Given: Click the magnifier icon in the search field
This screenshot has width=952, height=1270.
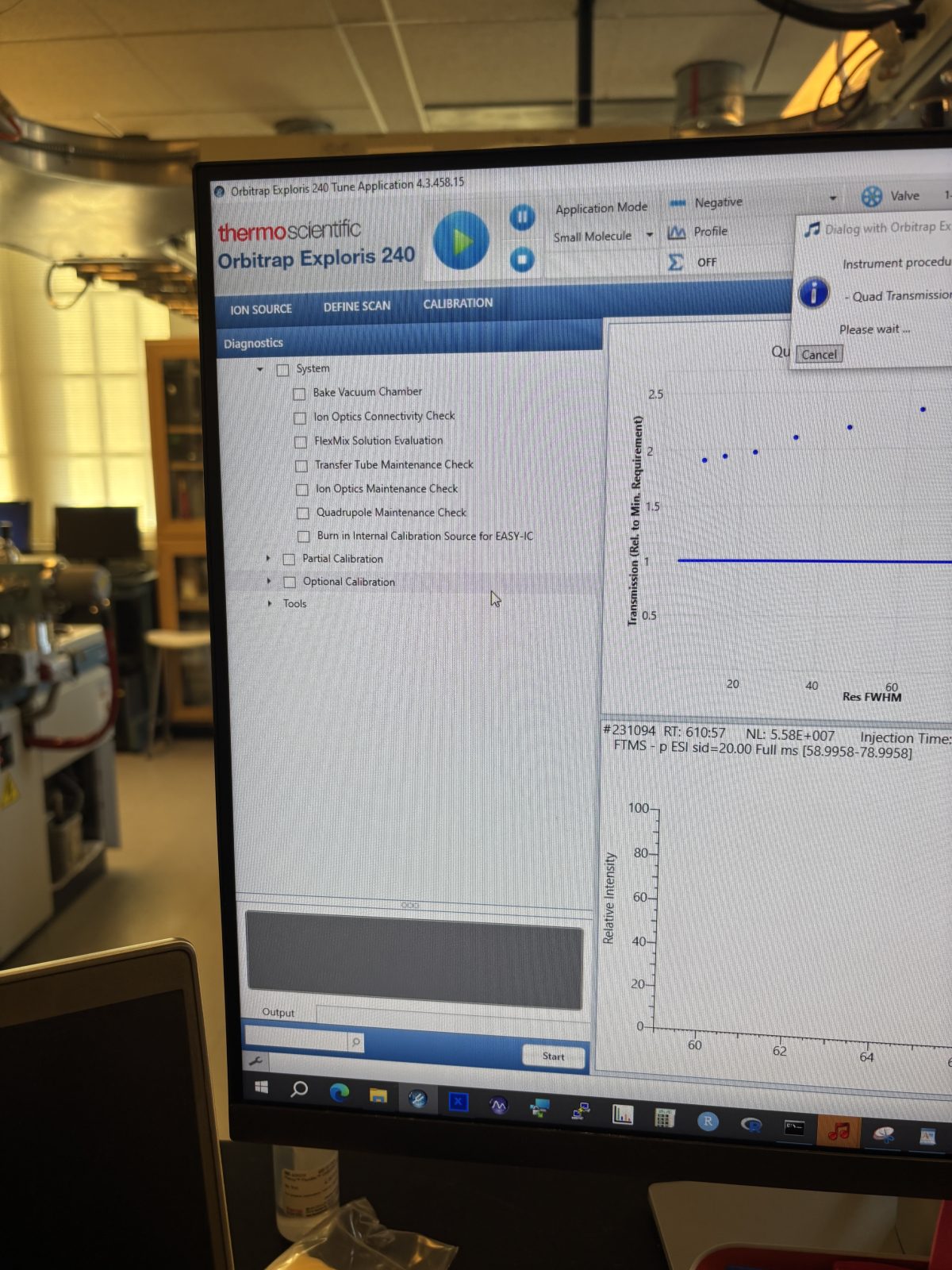Looking at the screenshot, I should pos(356,1041).
